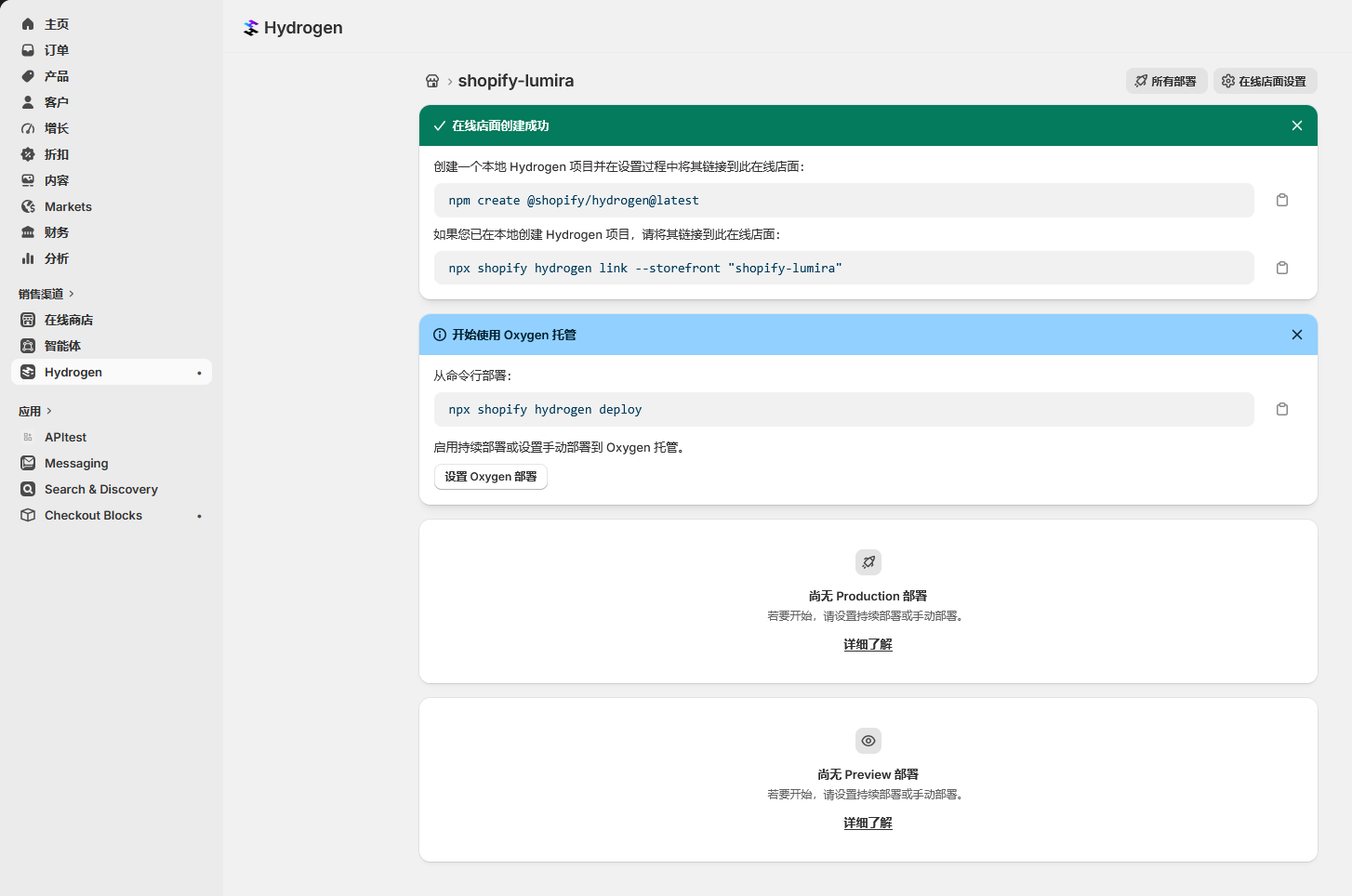Click the 财务 finance bank icon

[28, 232]
